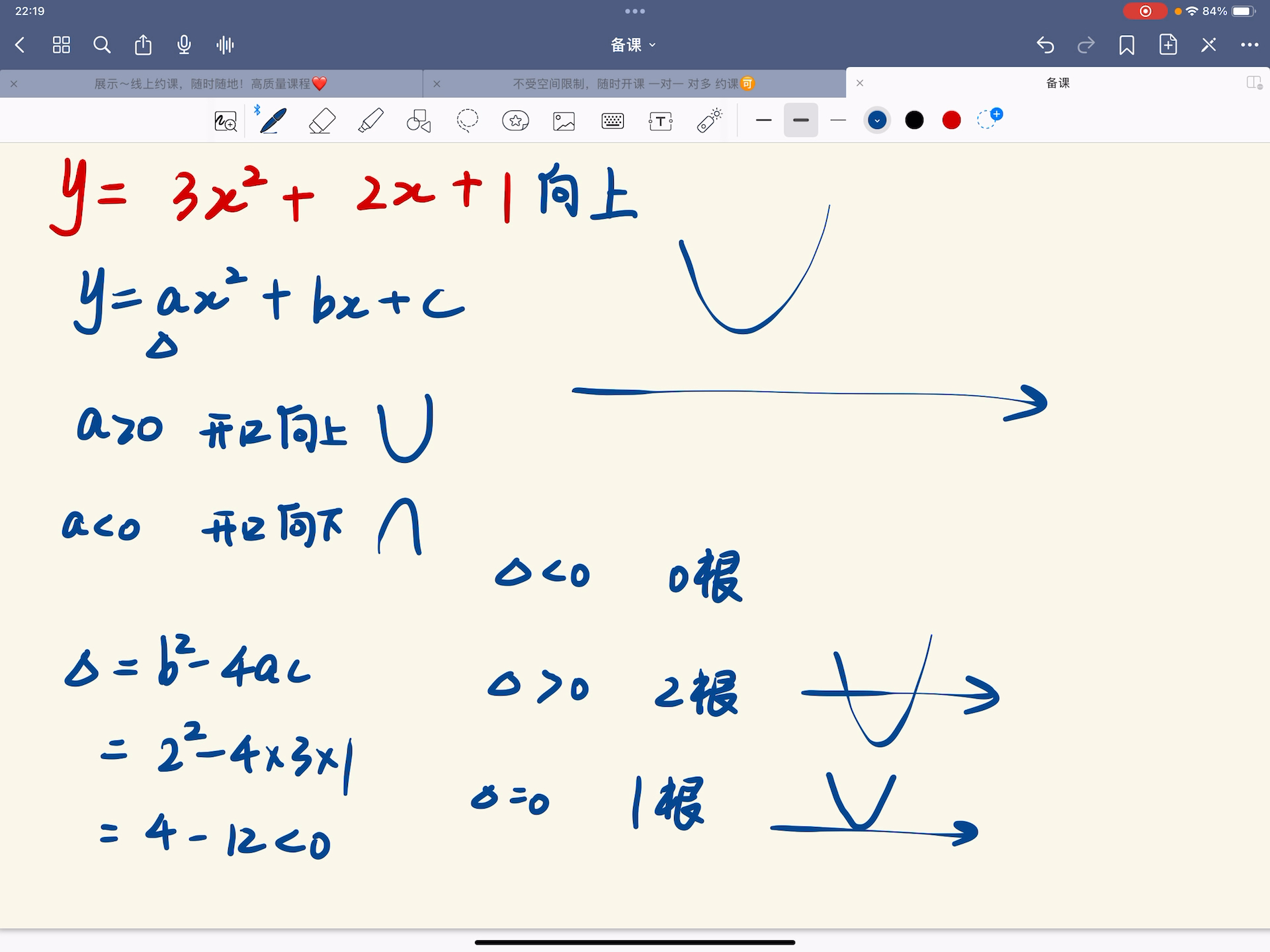Viewport: 1270px width, 952px height.
Task: Choose the thinnest stroke width
Action: (838, 120)
